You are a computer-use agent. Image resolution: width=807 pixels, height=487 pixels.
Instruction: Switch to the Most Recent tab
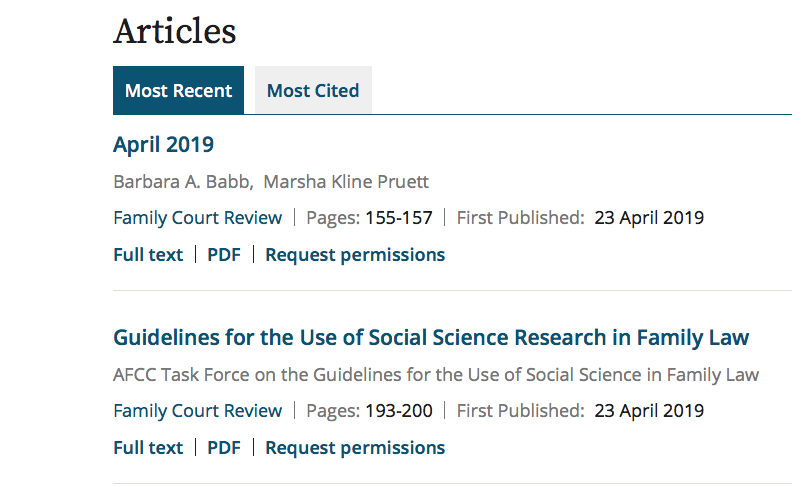point(178,91)
